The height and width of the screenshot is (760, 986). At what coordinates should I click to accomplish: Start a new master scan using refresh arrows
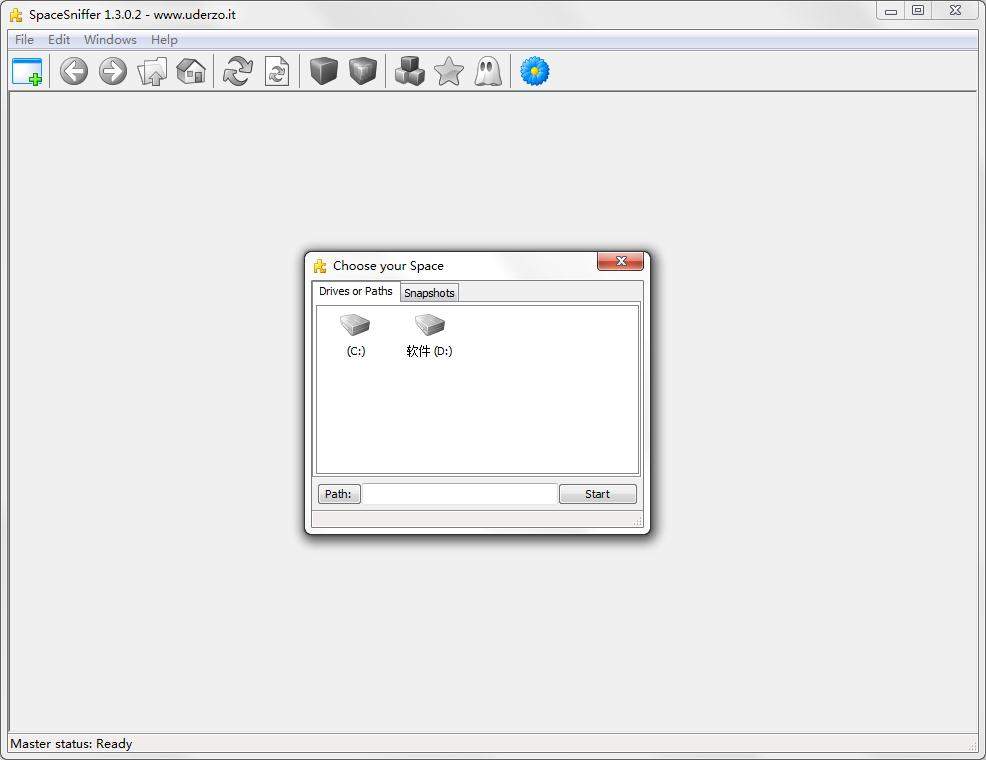pyautogui.click(x=238, y=72)
